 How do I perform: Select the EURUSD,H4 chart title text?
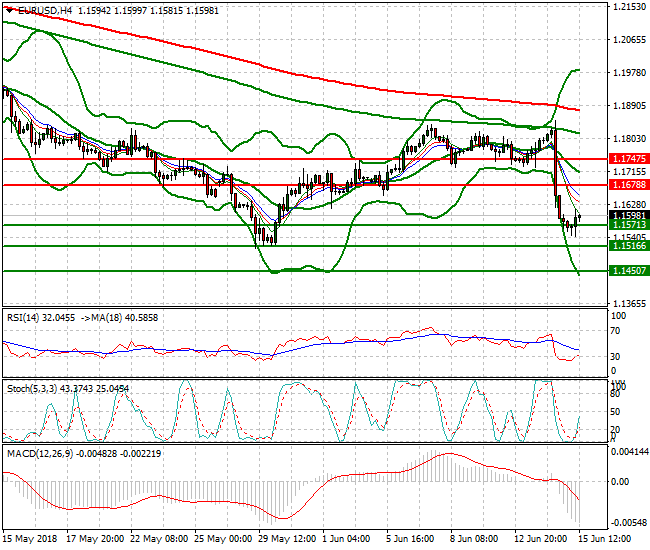(45, 11)
